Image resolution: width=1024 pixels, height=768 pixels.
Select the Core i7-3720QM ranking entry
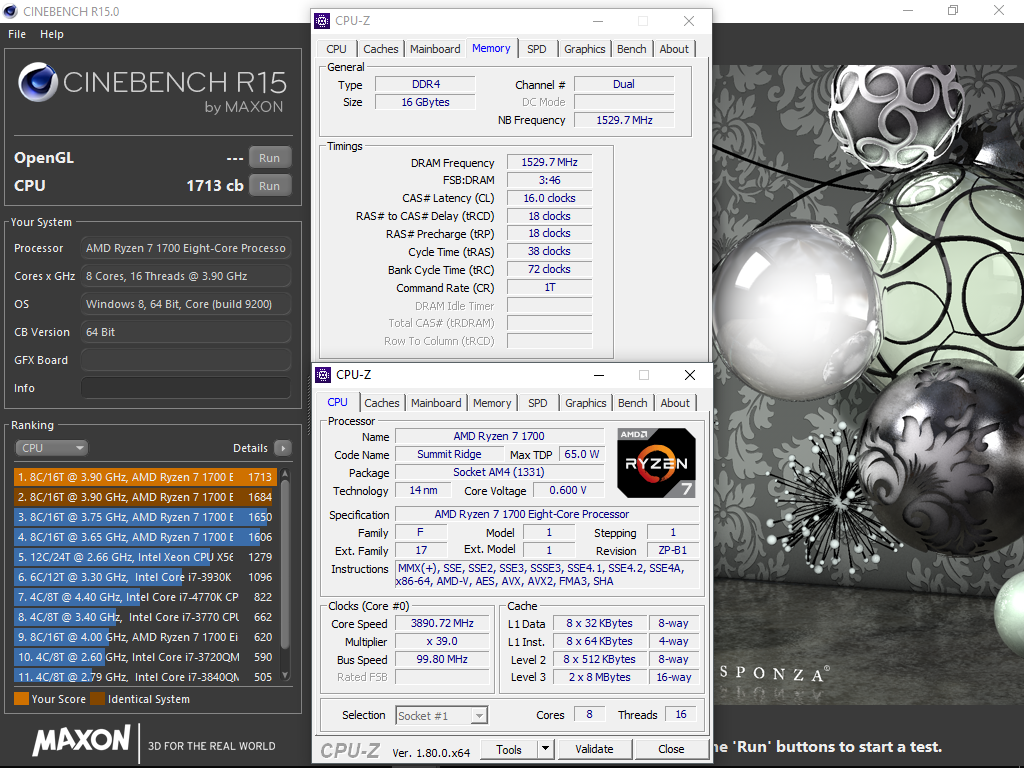tap(145, 657)
